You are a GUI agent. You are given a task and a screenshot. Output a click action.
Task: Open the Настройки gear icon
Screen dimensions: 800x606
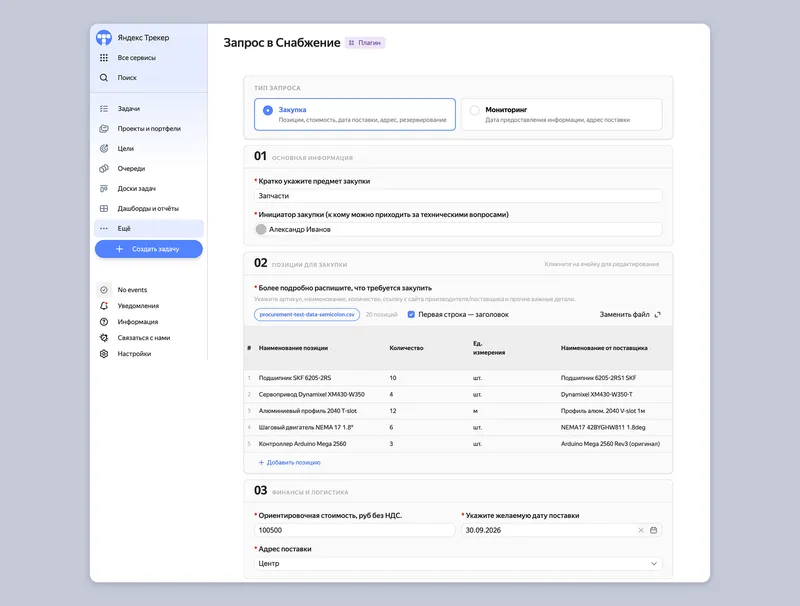(x=104, y=354)
